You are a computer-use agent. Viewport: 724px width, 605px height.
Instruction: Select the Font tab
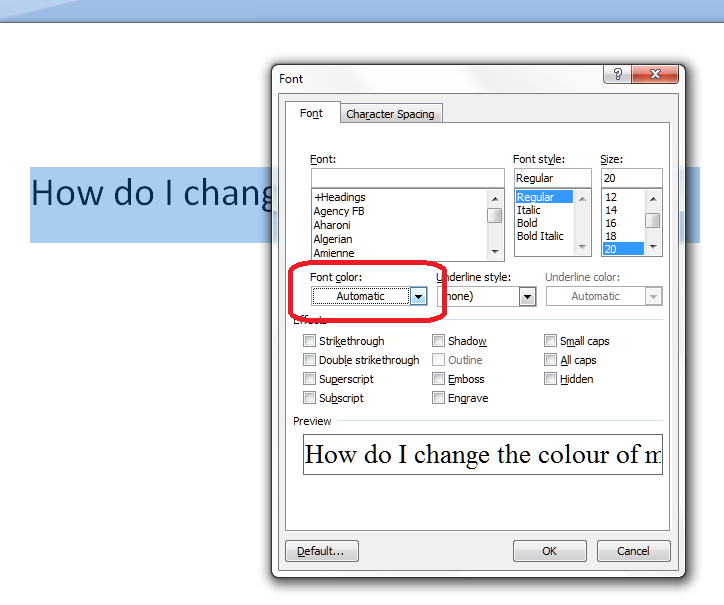[312, 113]
